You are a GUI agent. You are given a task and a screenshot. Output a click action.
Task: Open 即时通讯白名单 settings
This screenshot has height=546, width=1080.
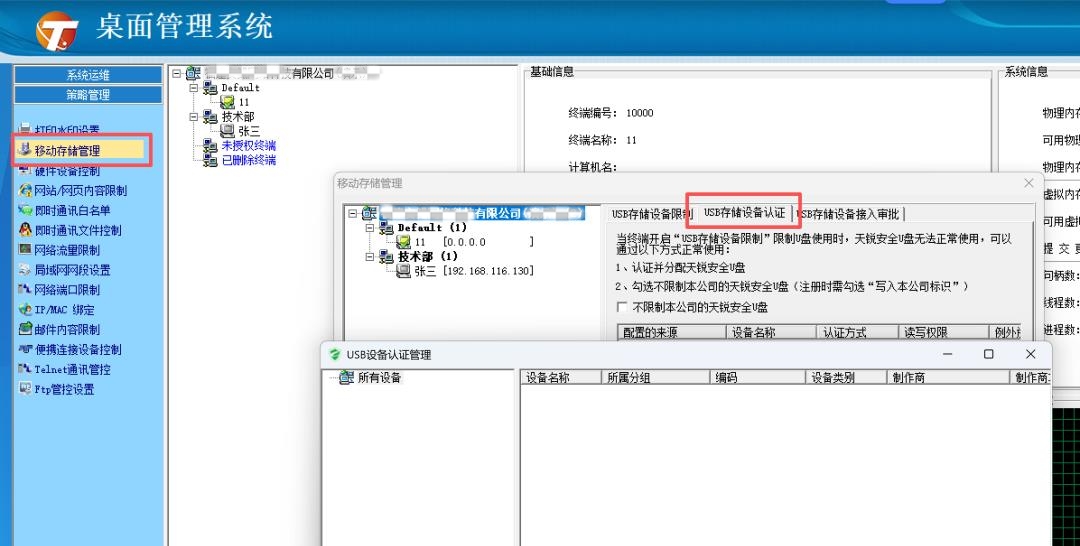(72, 210)
